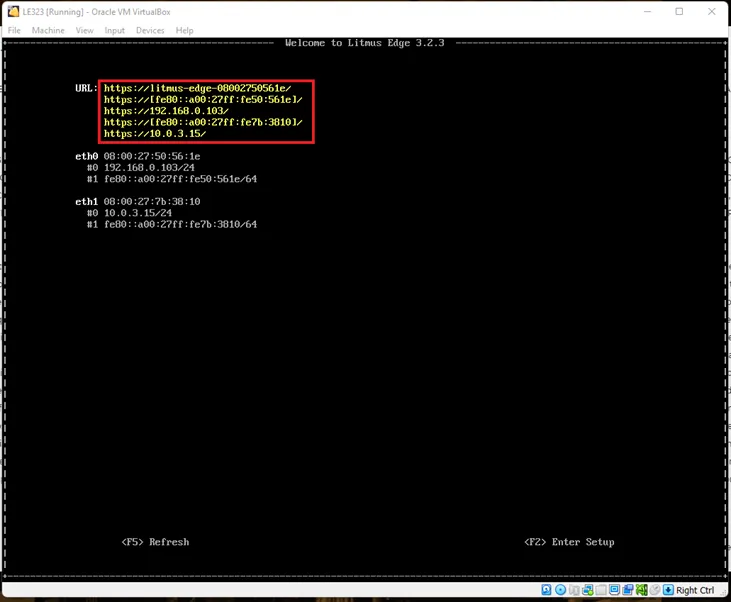Click the overlapping screens status icon
The width and height of the screenshot is (731, 602).
click(x=628, y=590)
